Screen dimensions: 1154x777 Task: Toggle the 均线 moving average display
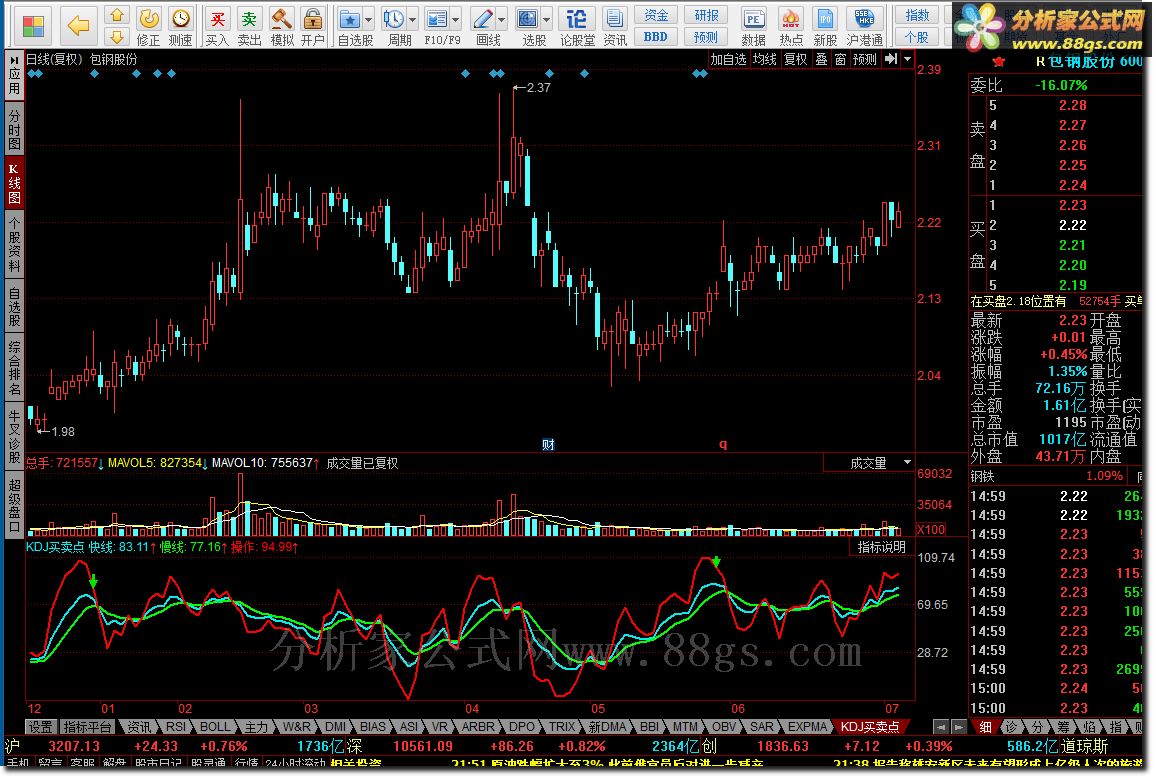pyautogui.click(x=765, y=59)
